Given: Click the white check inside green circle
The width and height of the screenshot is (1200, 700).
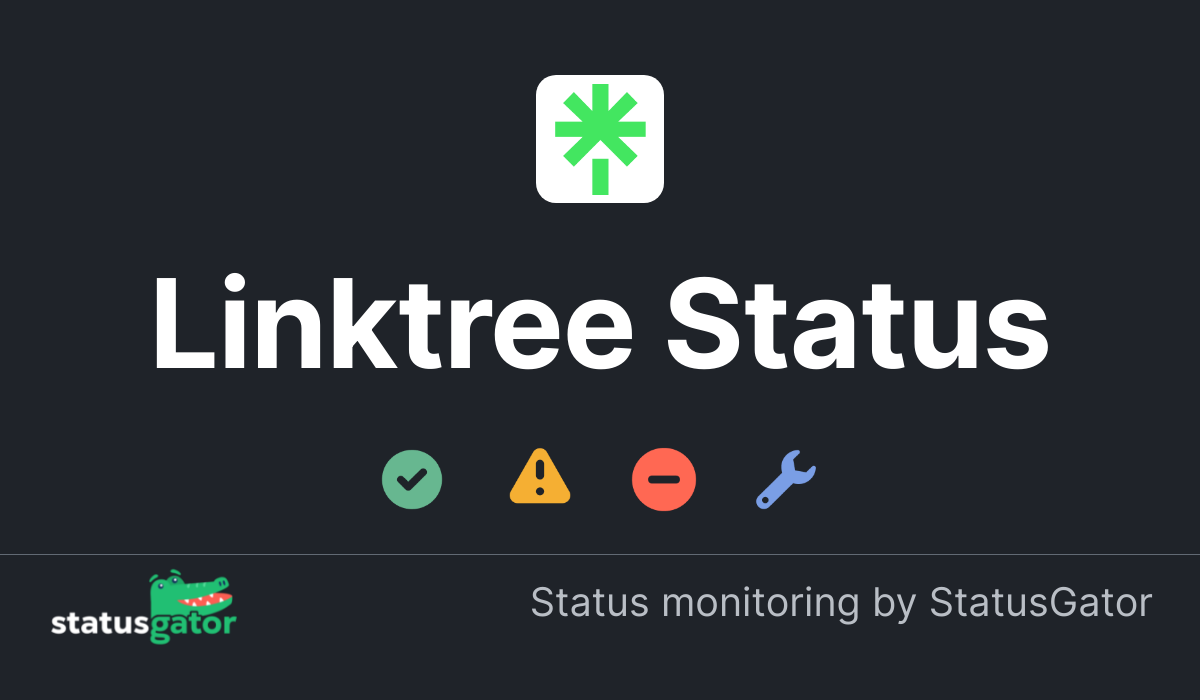Looking at the screenshot, I should pyautogui.click(x=412, y=479).
